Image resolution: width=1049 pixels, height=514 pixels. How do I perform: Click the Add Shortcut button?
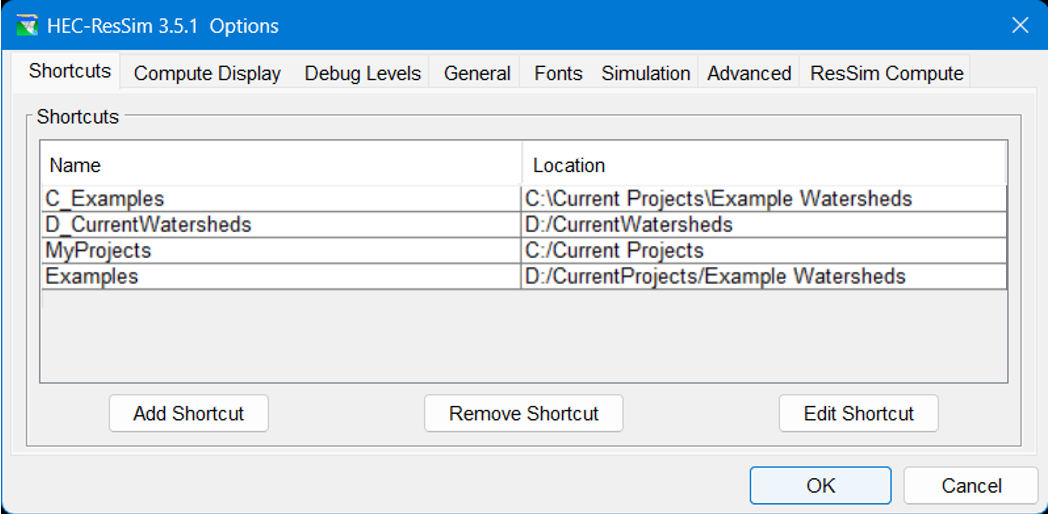(188, 413)
